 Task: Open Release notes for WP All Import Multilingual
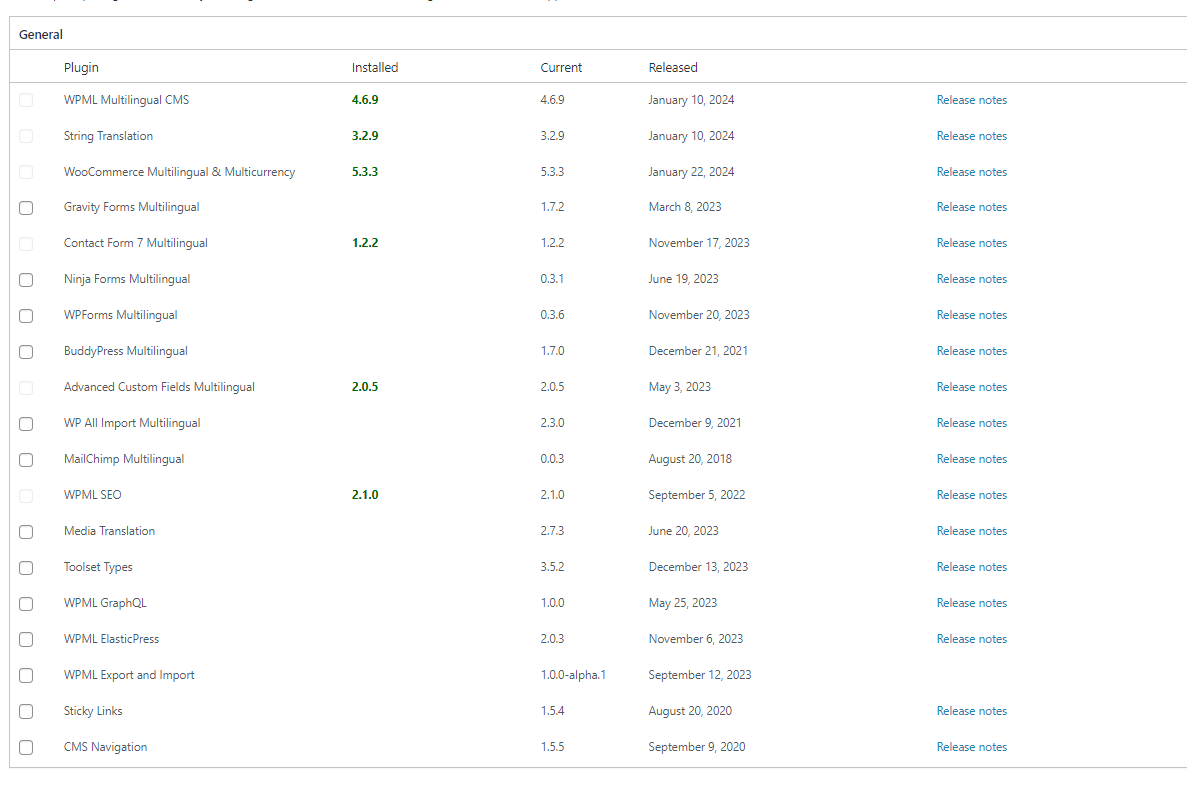click(971, 422)
